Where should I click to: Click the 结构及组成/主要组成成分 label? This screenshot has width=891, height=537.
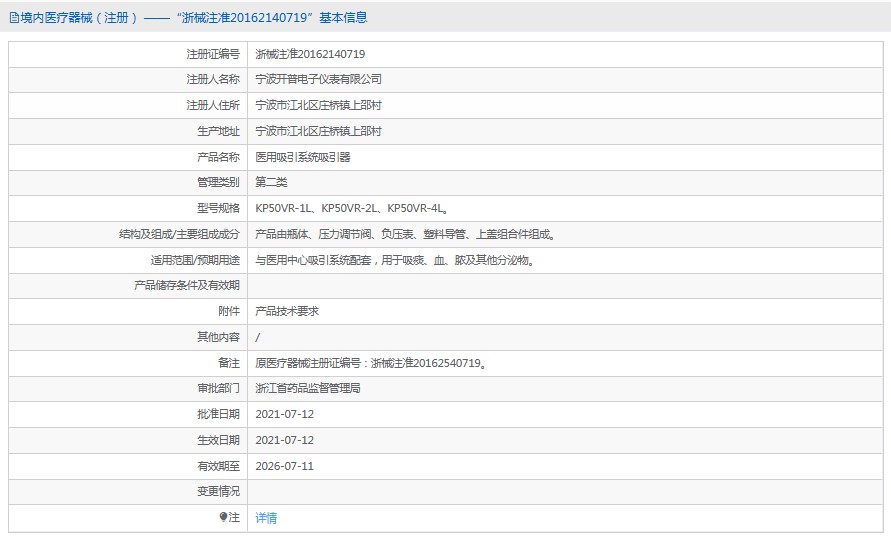point(179,234)
